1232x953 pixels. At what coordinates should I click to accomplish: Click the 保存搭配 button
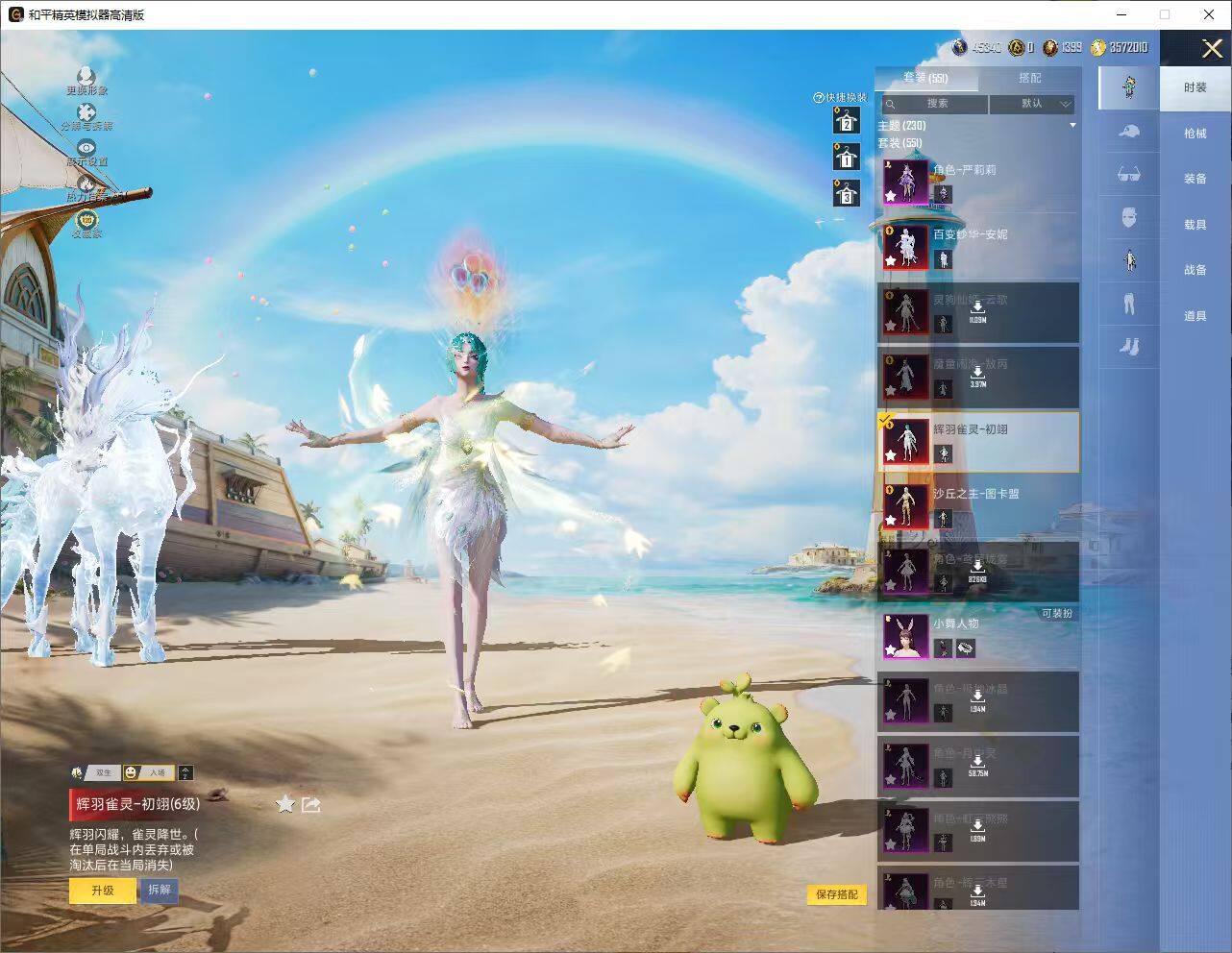836,894
